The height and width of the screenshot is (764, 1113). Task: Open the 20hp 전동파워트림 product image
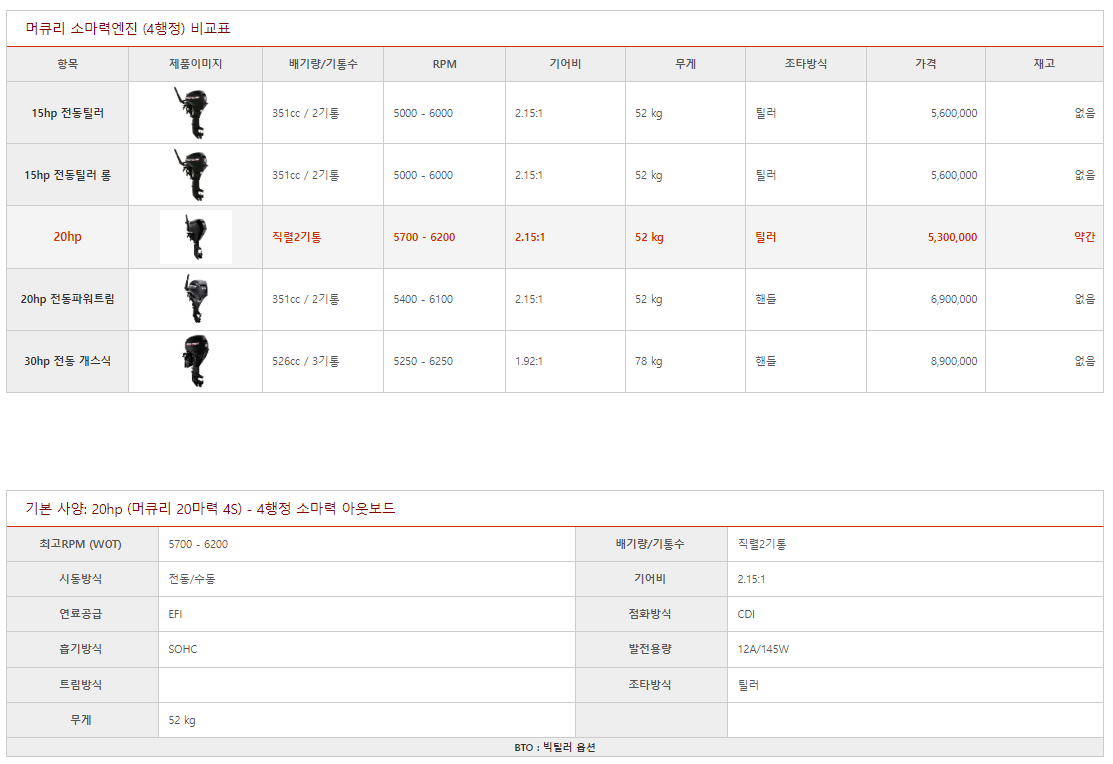tap(196, 299)
